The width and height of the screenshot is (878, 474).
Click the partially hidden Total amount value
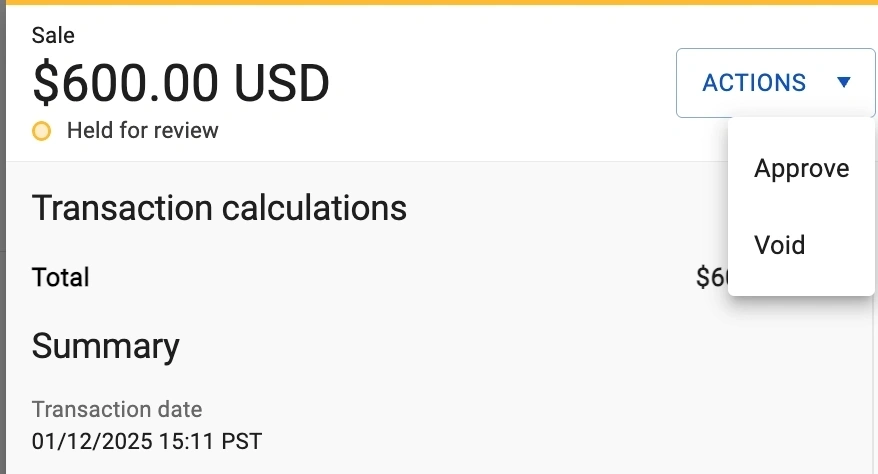[711, 277]
